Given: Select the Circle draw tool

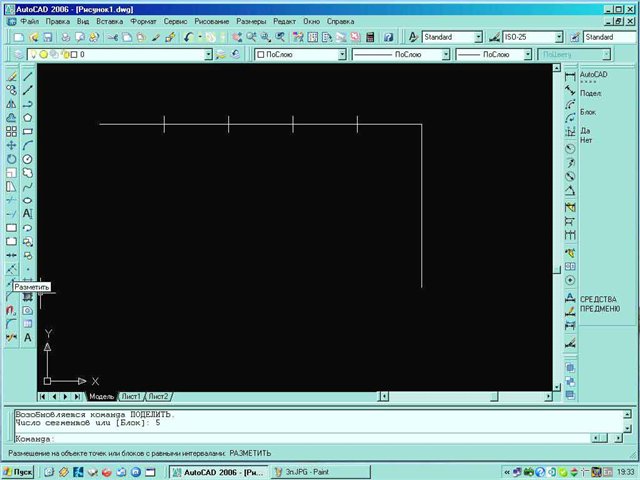Looking at the screenshot, I should point(28,159).
